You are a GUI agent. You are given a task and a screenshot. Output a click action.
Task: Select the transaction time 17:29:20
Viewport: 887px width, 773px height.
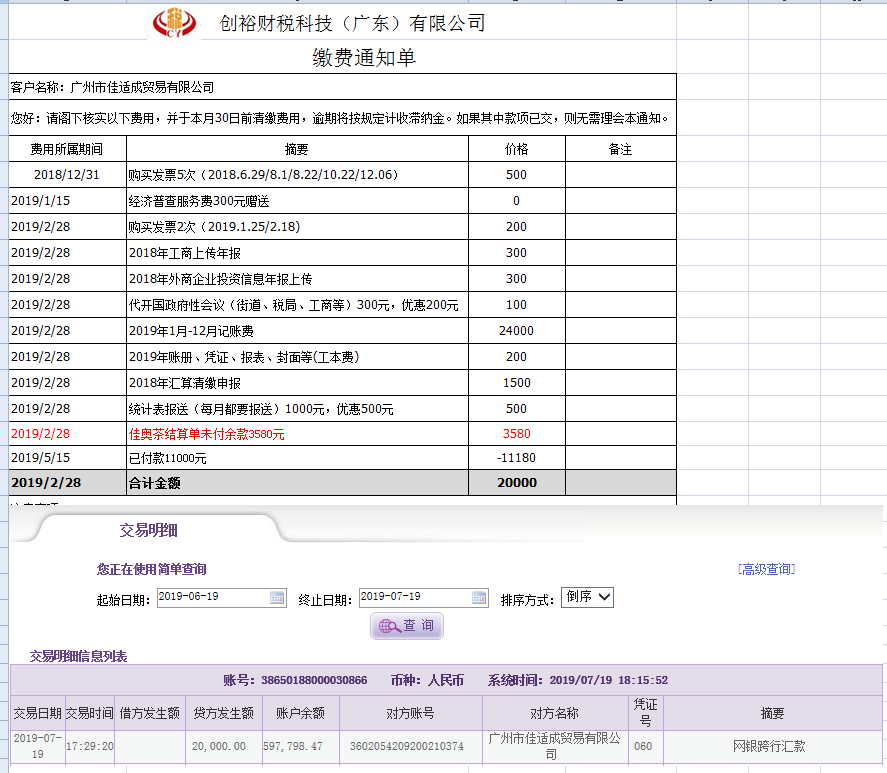[x=90, y=746]
